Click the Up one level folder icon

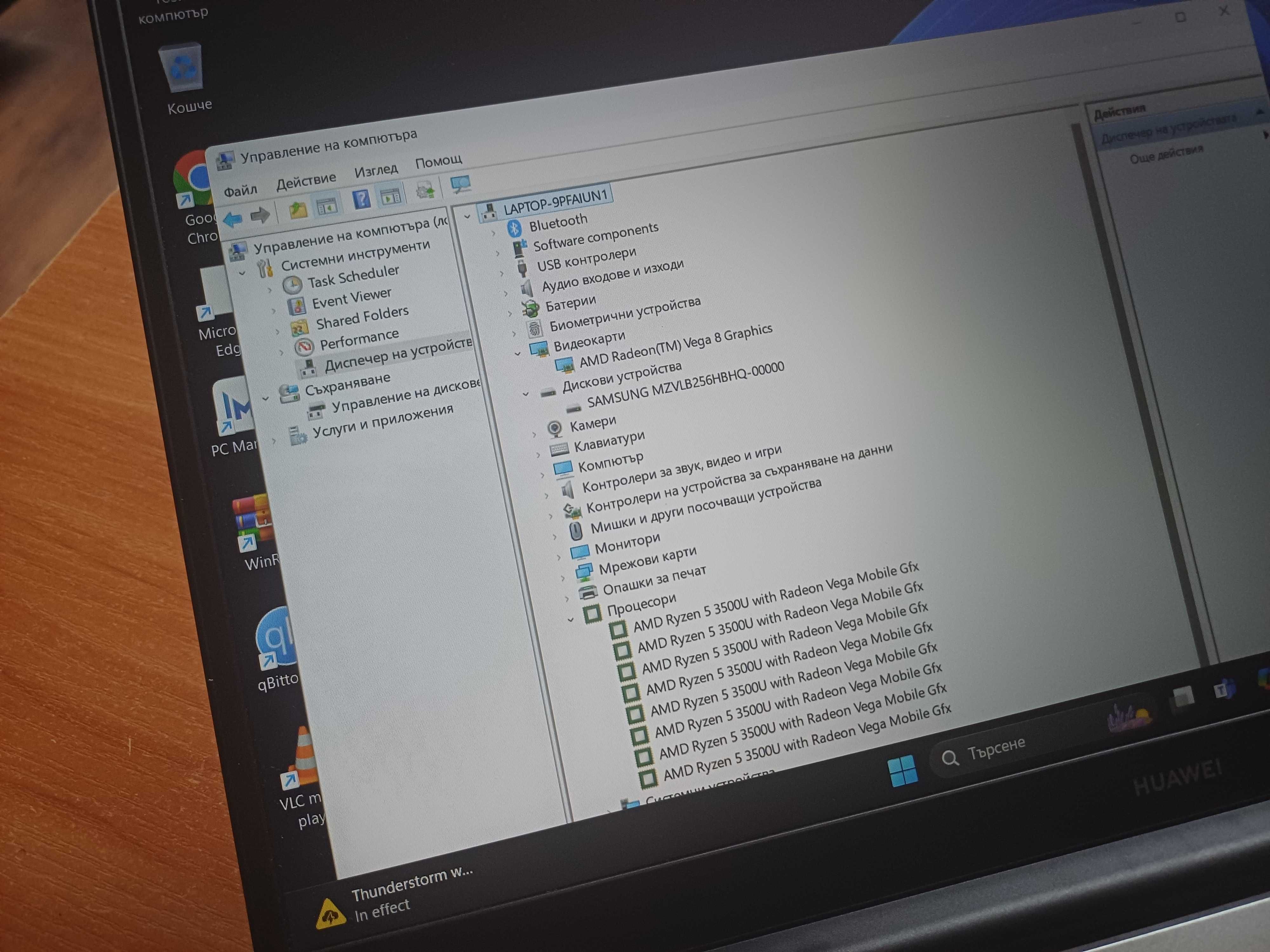[297, 210]
